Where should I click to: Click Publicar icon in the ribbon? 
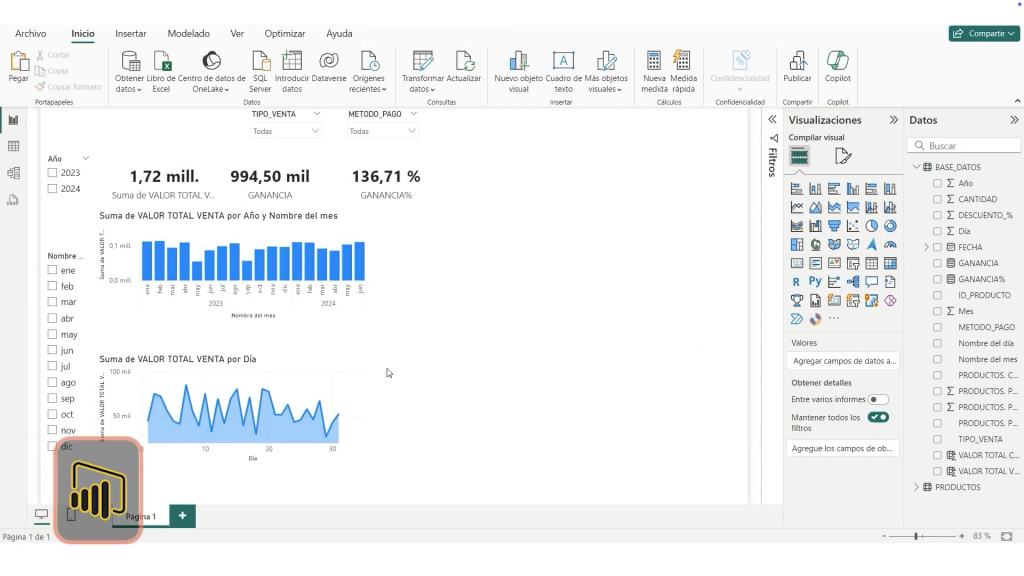tap(797, 62)
